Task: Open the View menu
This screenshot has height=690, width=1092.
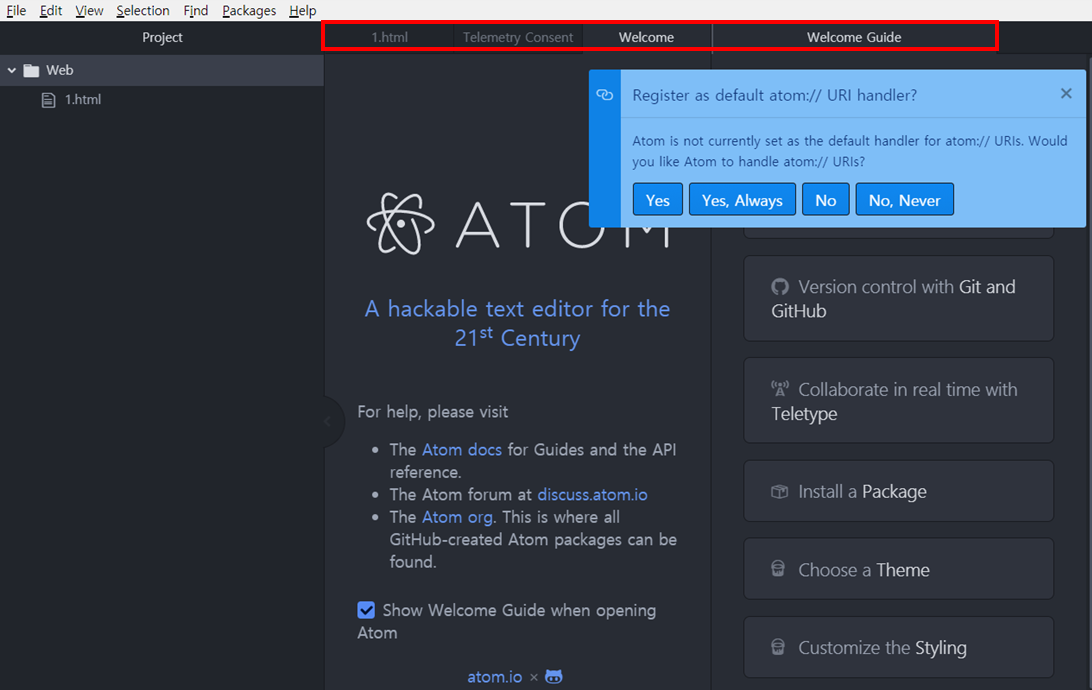Action: 89,10
